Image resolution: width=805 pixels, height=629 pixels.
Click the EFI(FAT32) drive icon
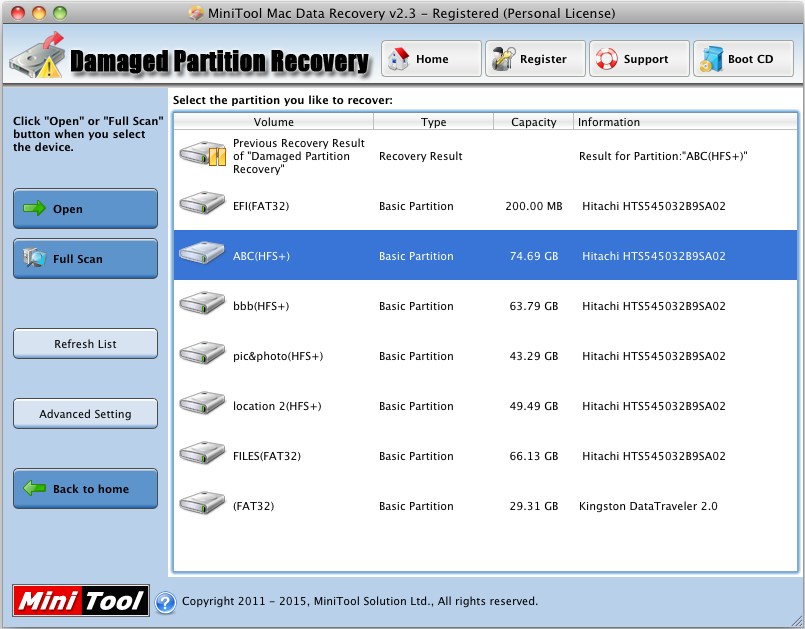click(202, 203)
